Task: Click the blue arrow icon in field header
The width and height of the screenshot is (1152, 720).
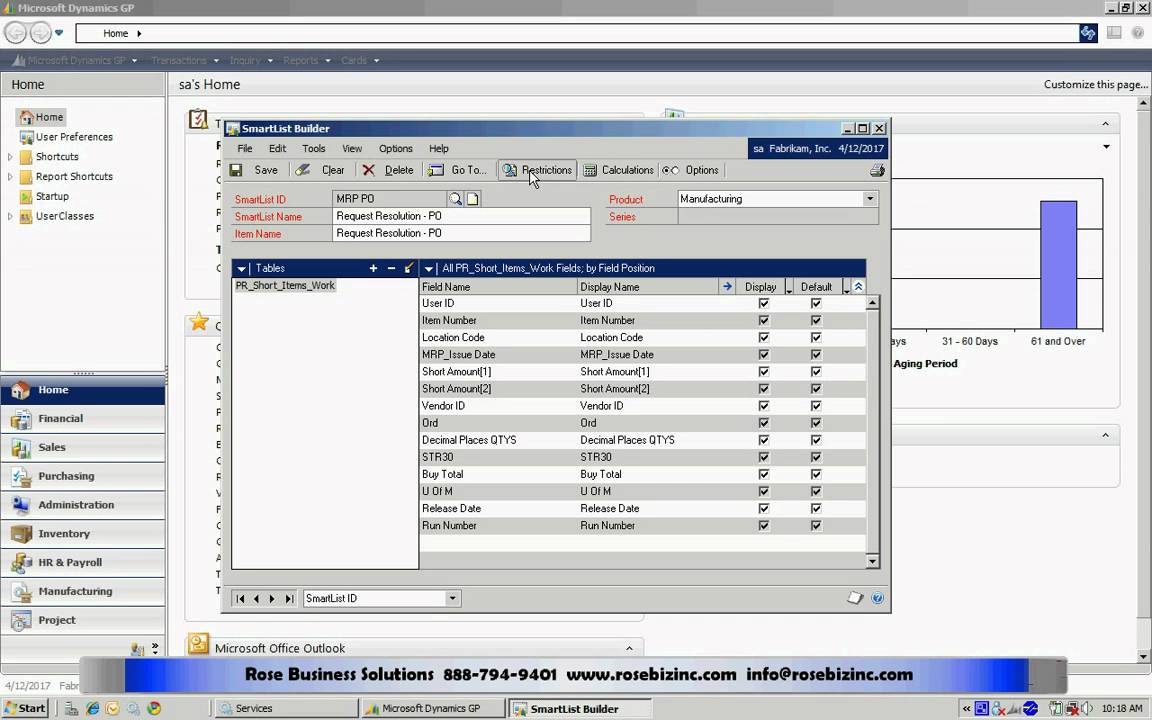Action: point(727,287)
